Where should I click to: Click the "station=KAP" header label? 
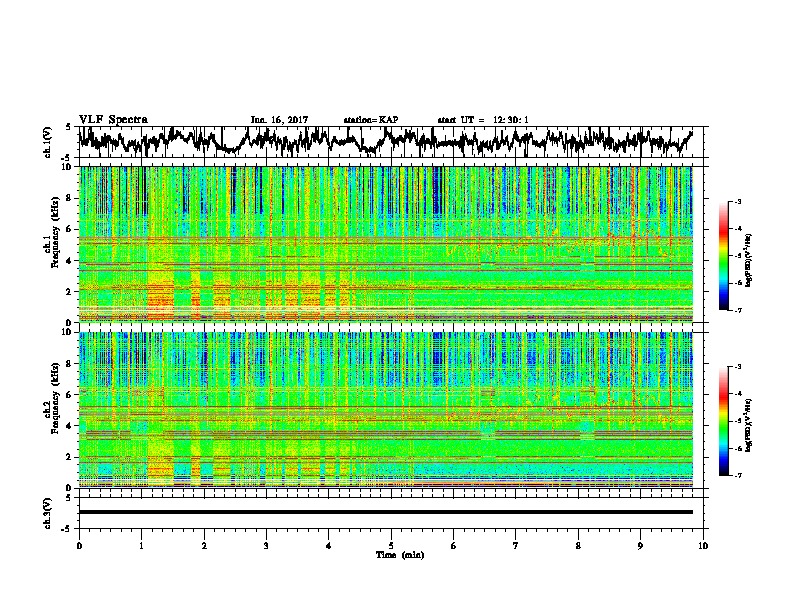[x=371, y=120]
